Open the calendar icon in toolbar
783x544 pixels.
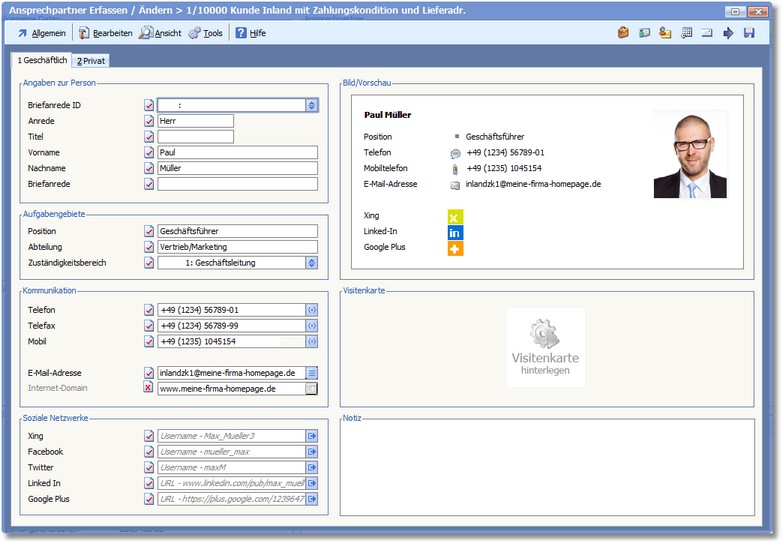point(686,33)
